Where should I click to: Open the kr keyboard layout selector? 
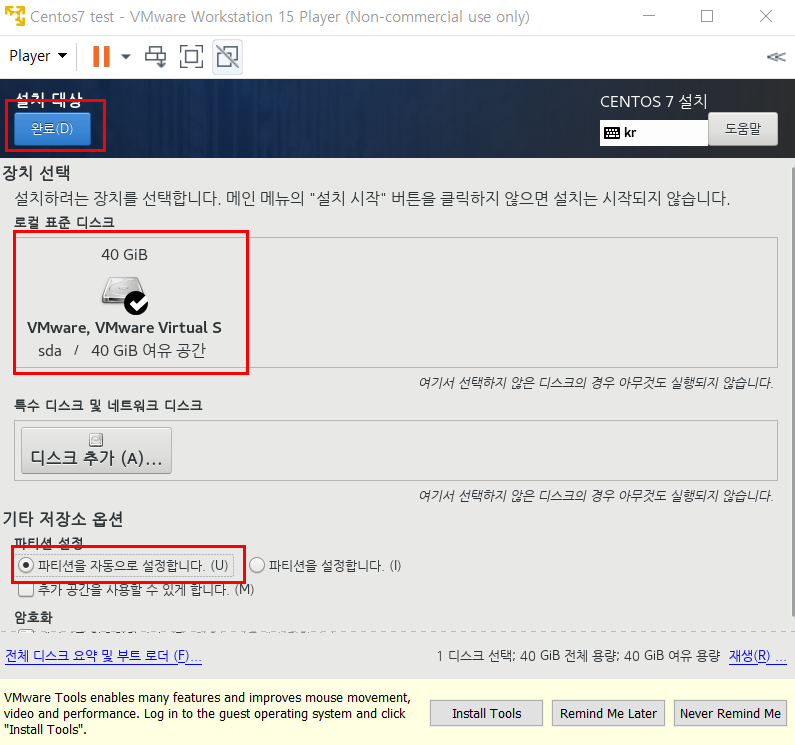(x=654, y=133)
